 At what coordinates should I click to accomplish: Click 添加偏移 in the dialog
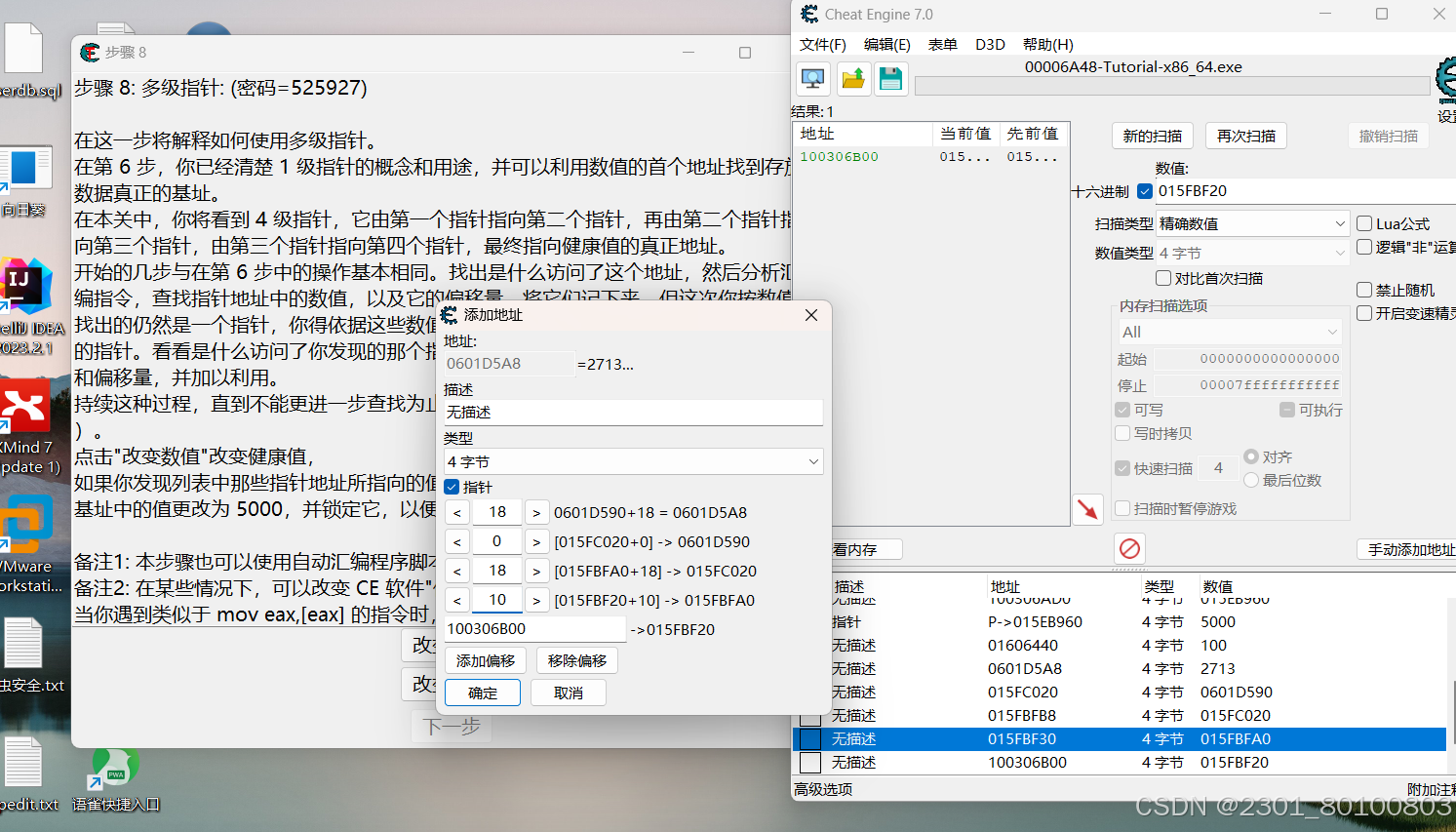pyautogui.click(x=486, y=660)
